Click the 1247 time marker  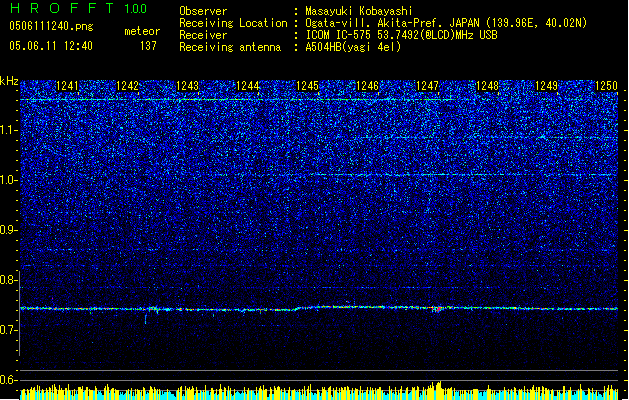428,85
